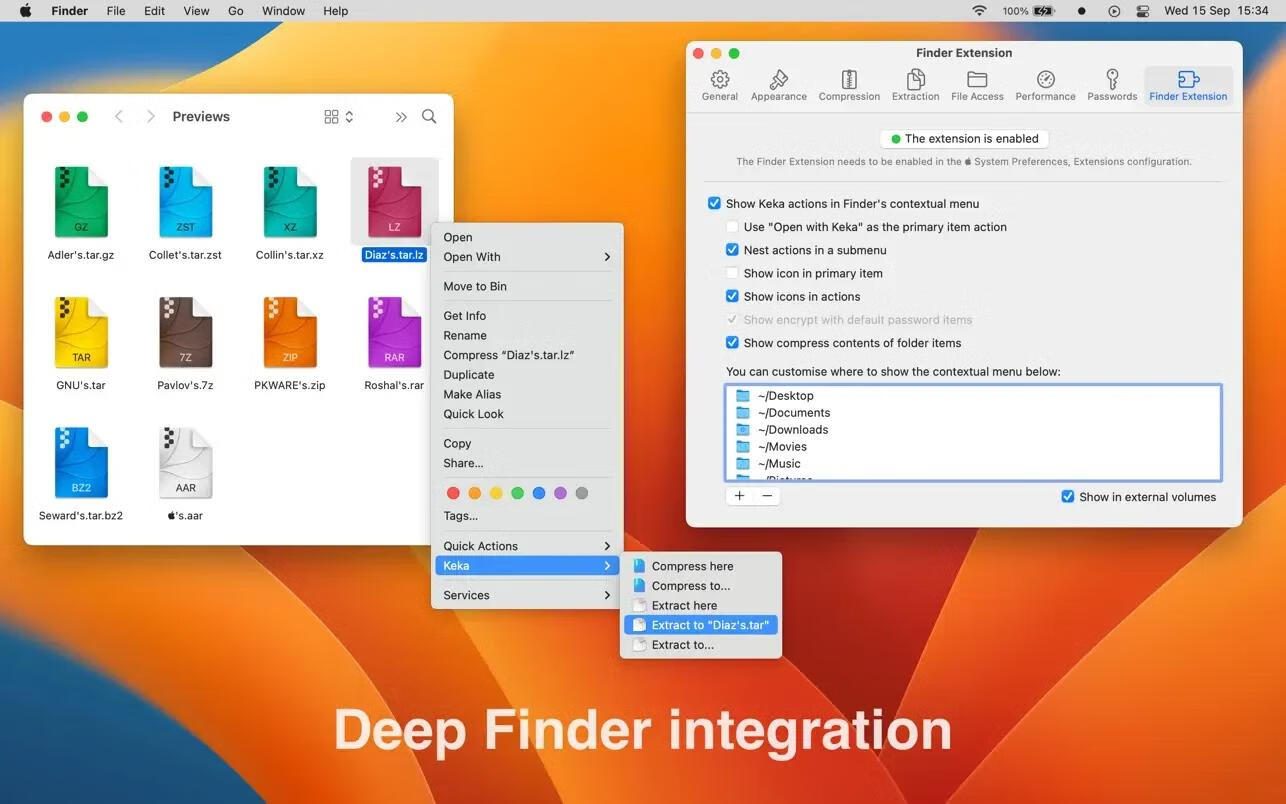The height and width of the screenshot is (804, 1286).
Task: Toggle Nest actions in a submenu checkbox
Action: [732, 250]
